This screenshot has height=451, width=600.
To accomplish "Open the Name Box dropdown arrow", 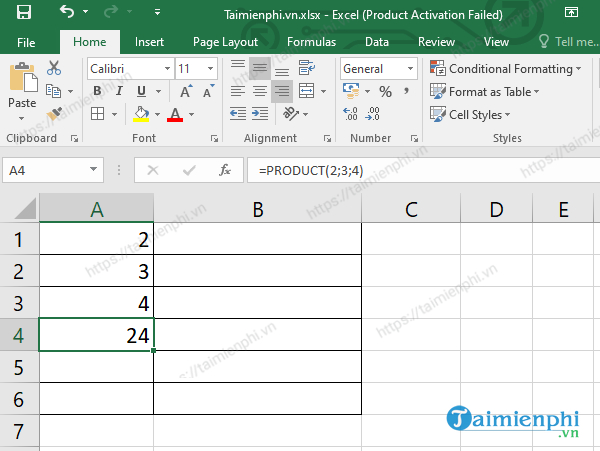I will pyautogui.click(x=95, y=170).
